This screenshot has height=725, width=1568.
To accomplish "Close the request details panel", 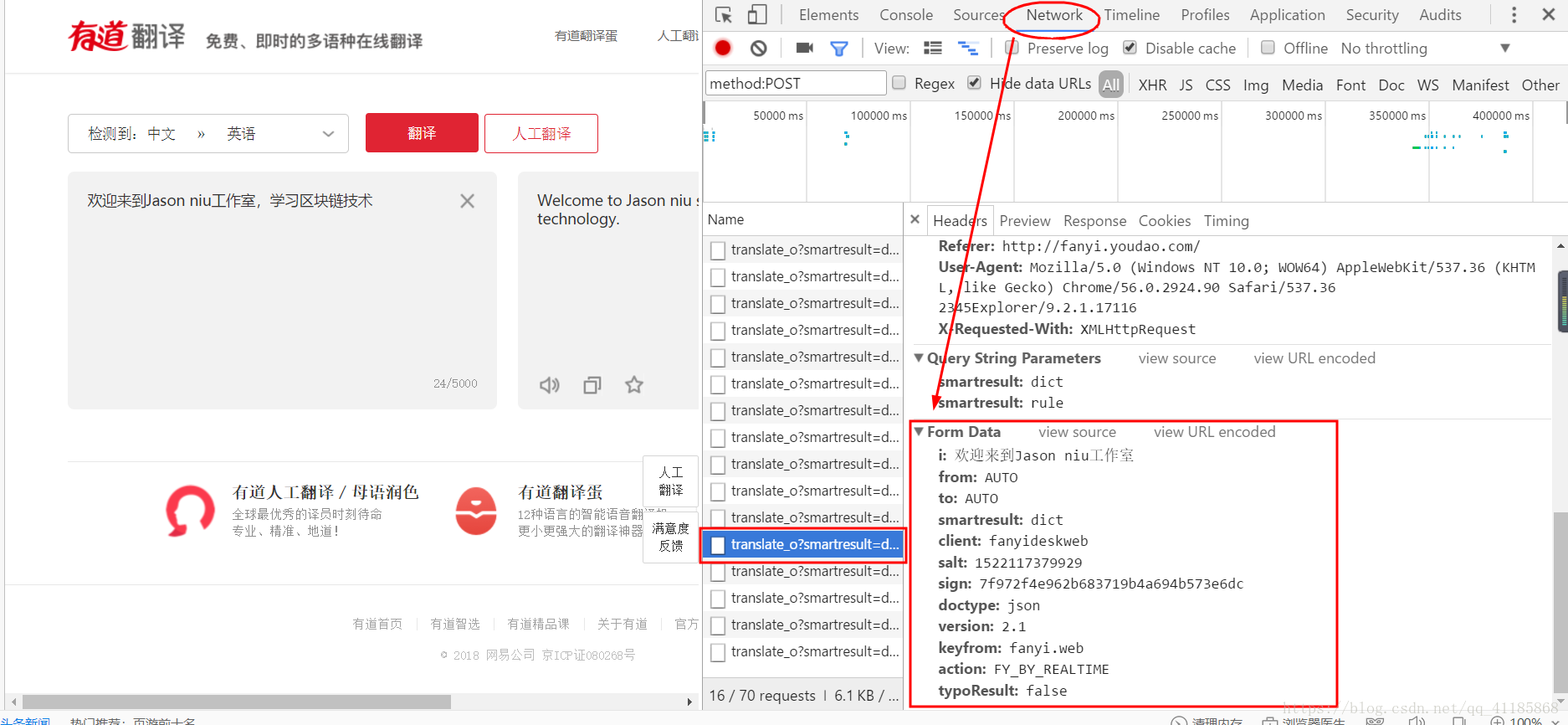I will (915, 219).
